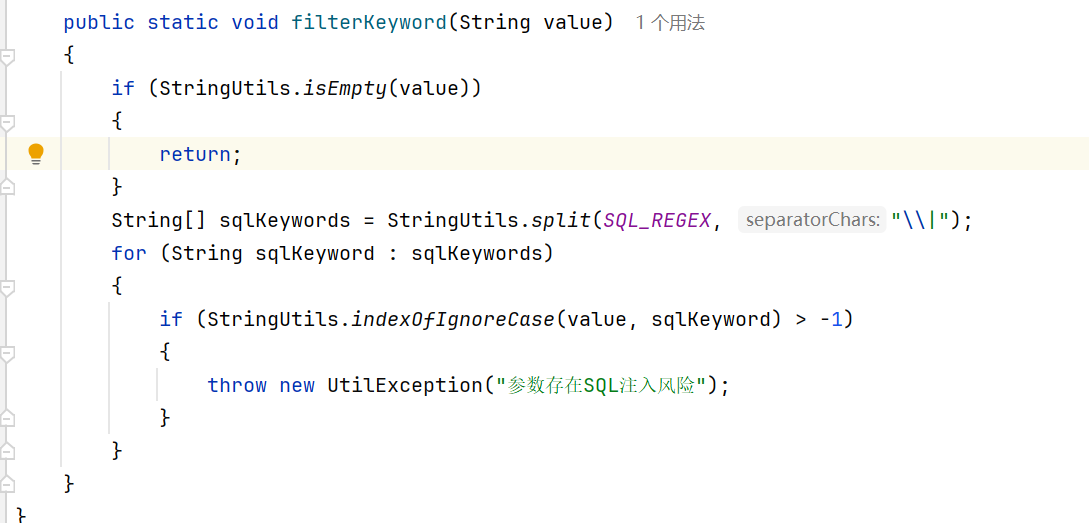
Task: Click the SQL_REGEX constant
Action: click(656, 220)
